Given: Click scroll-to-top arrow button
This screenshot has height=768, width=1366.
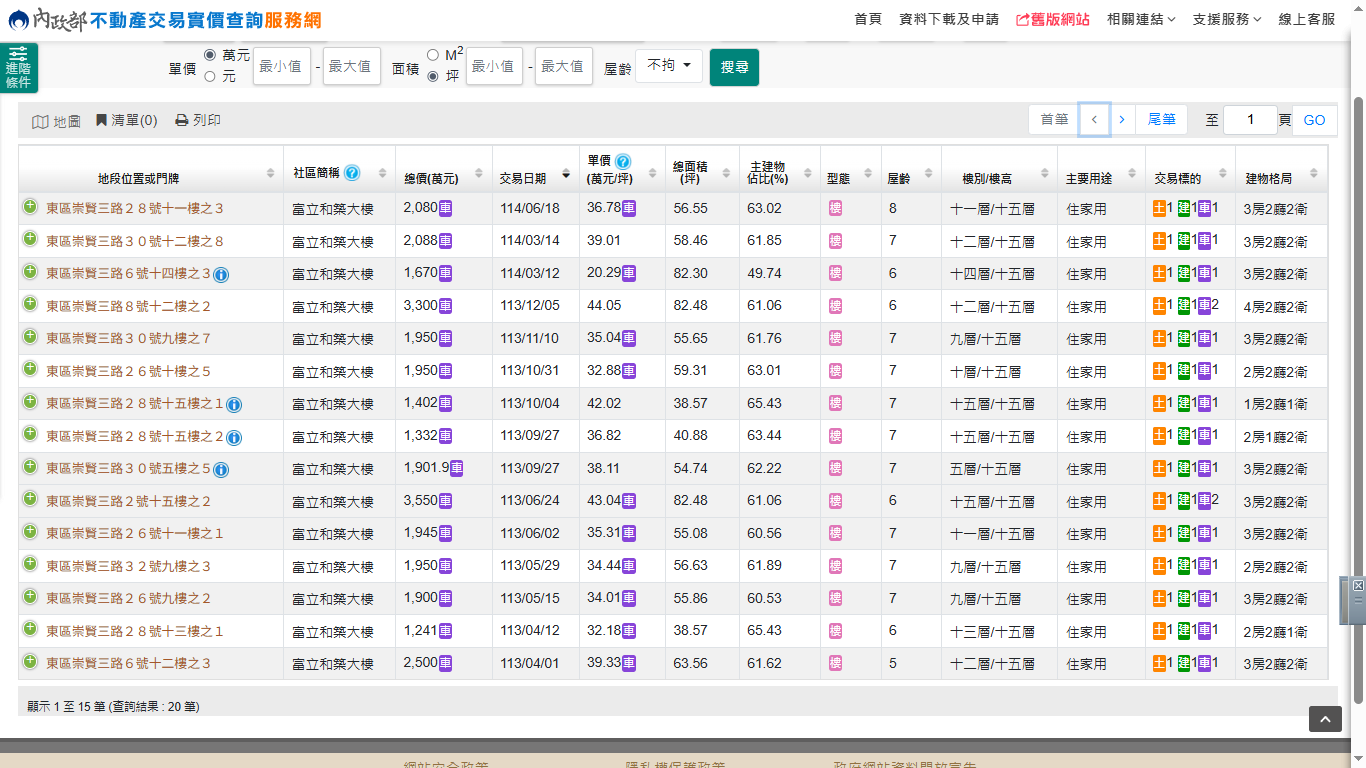Looking at the screenshot, I should coord(1325,719).
